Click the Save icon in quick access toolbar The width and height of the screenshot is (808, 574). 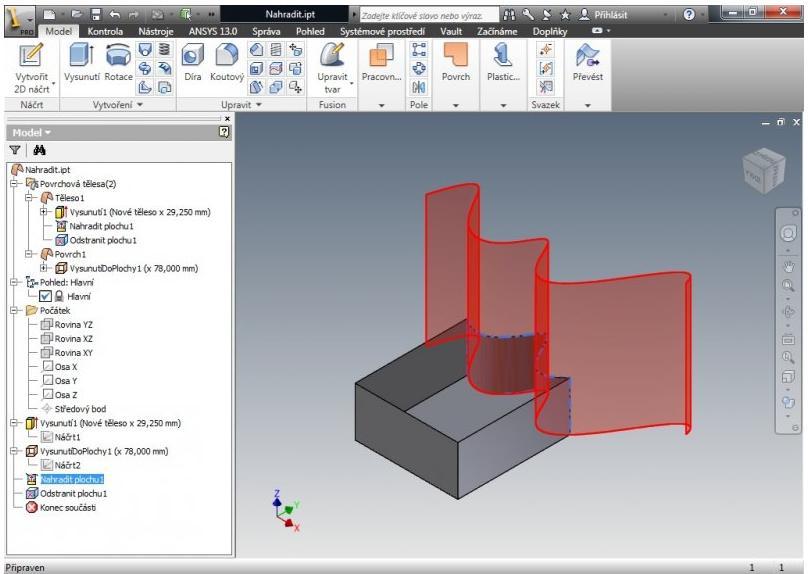[x=95, y=14]
